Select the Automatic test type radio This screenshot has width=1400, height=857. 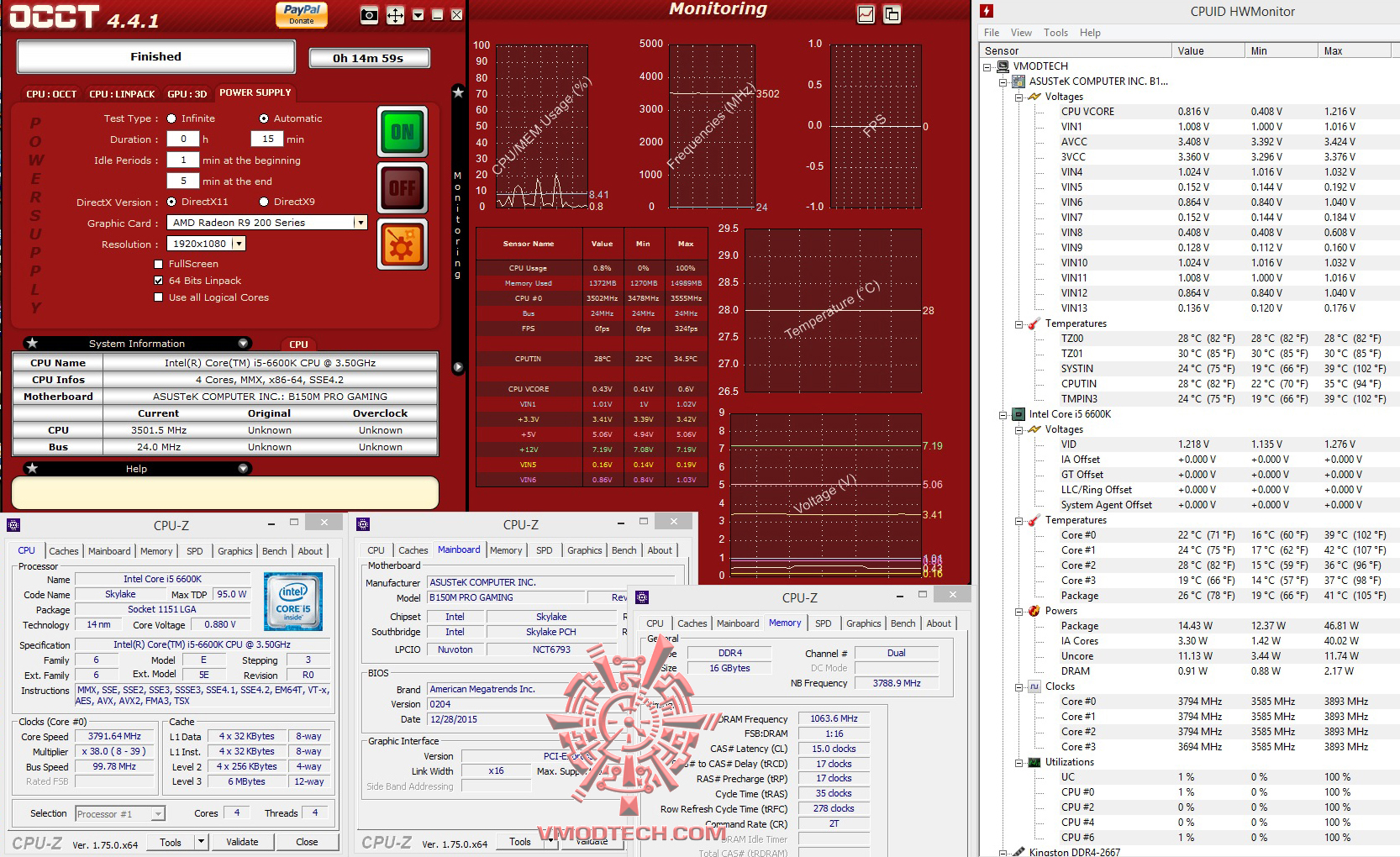click(x=264, y=118)
